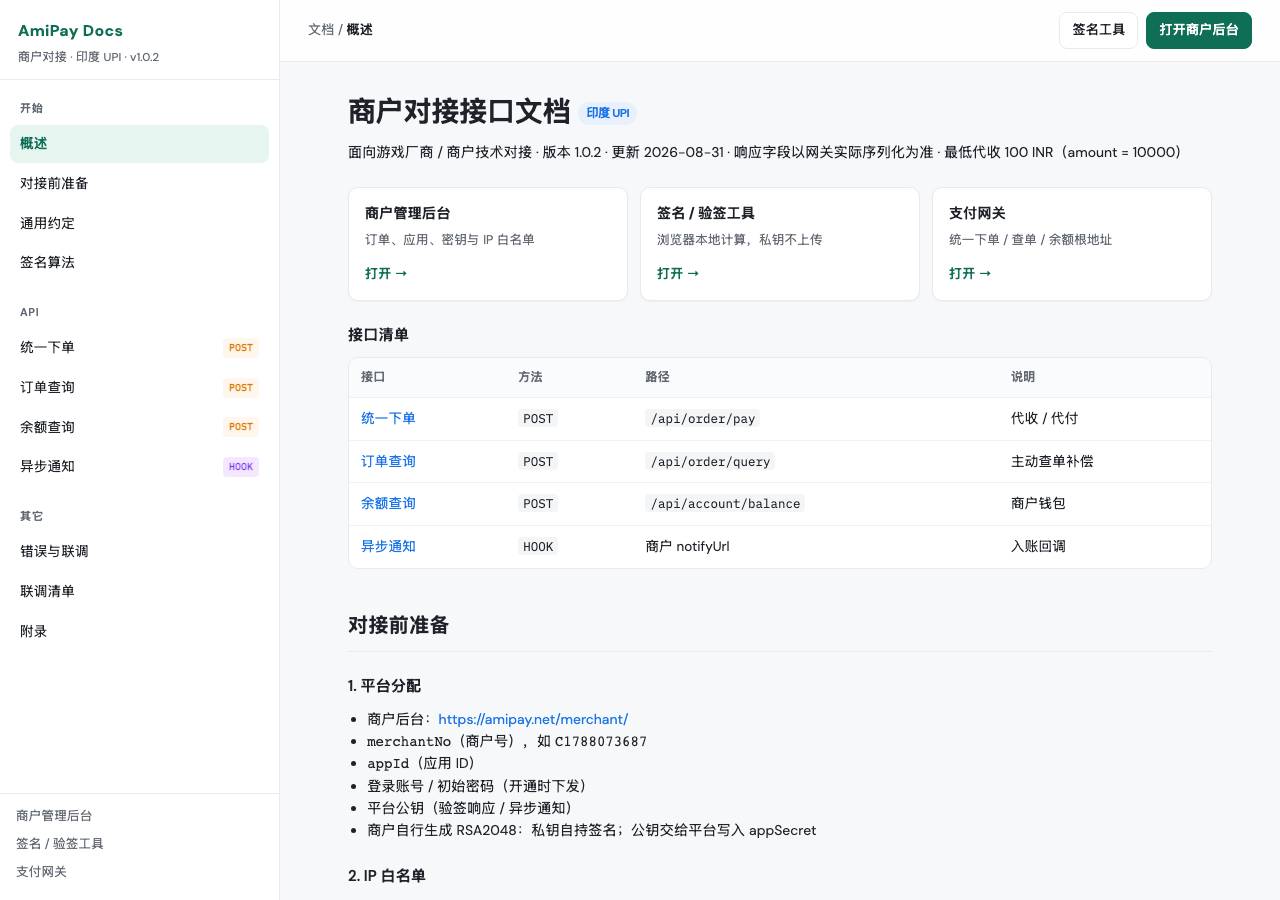Screen dimensions: 1280x900
Task: Open the https://amipay.net/merchant/ link
Action: coord(533,719)
